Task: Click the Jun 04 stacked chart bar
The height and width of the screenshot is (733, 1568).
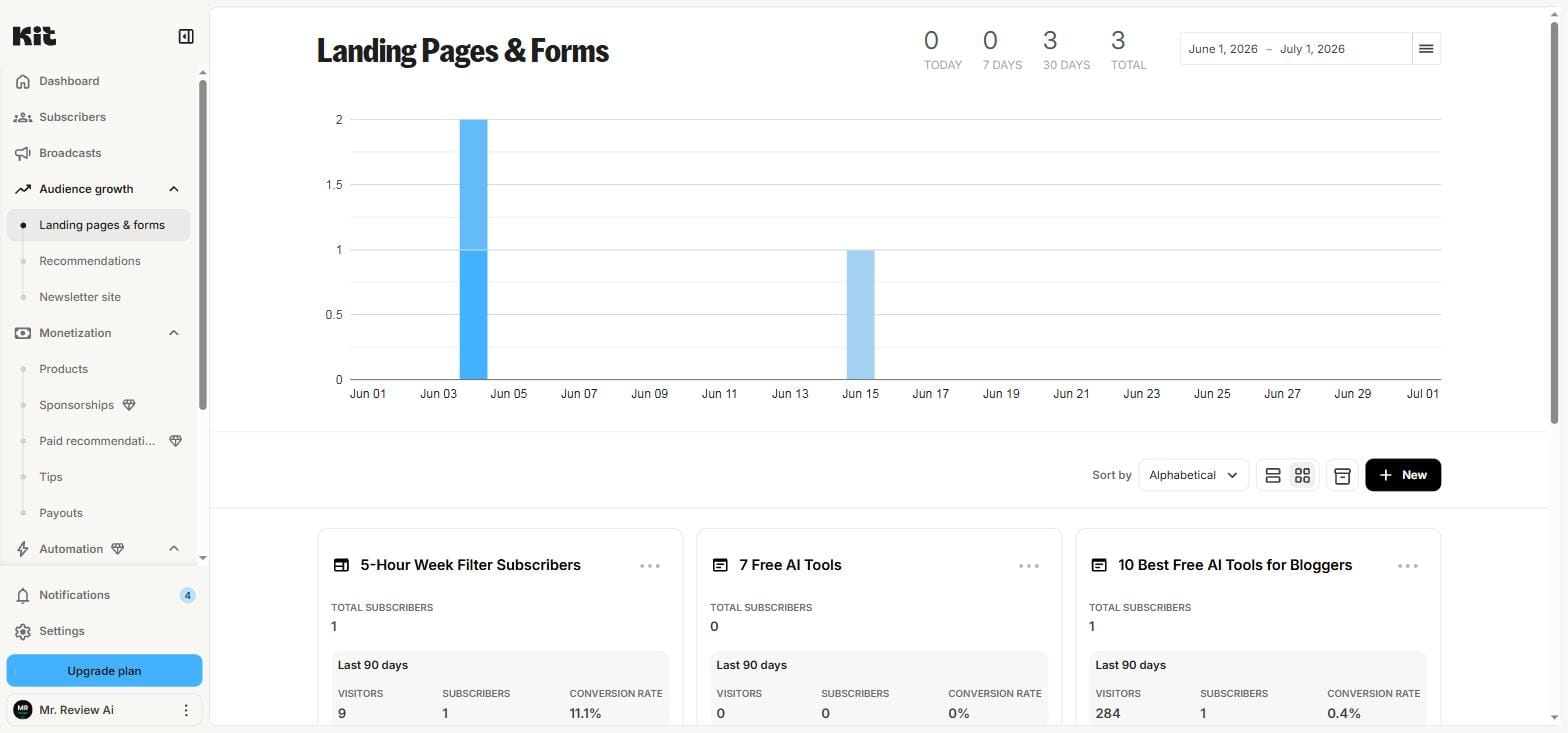Action: point(473,250)
